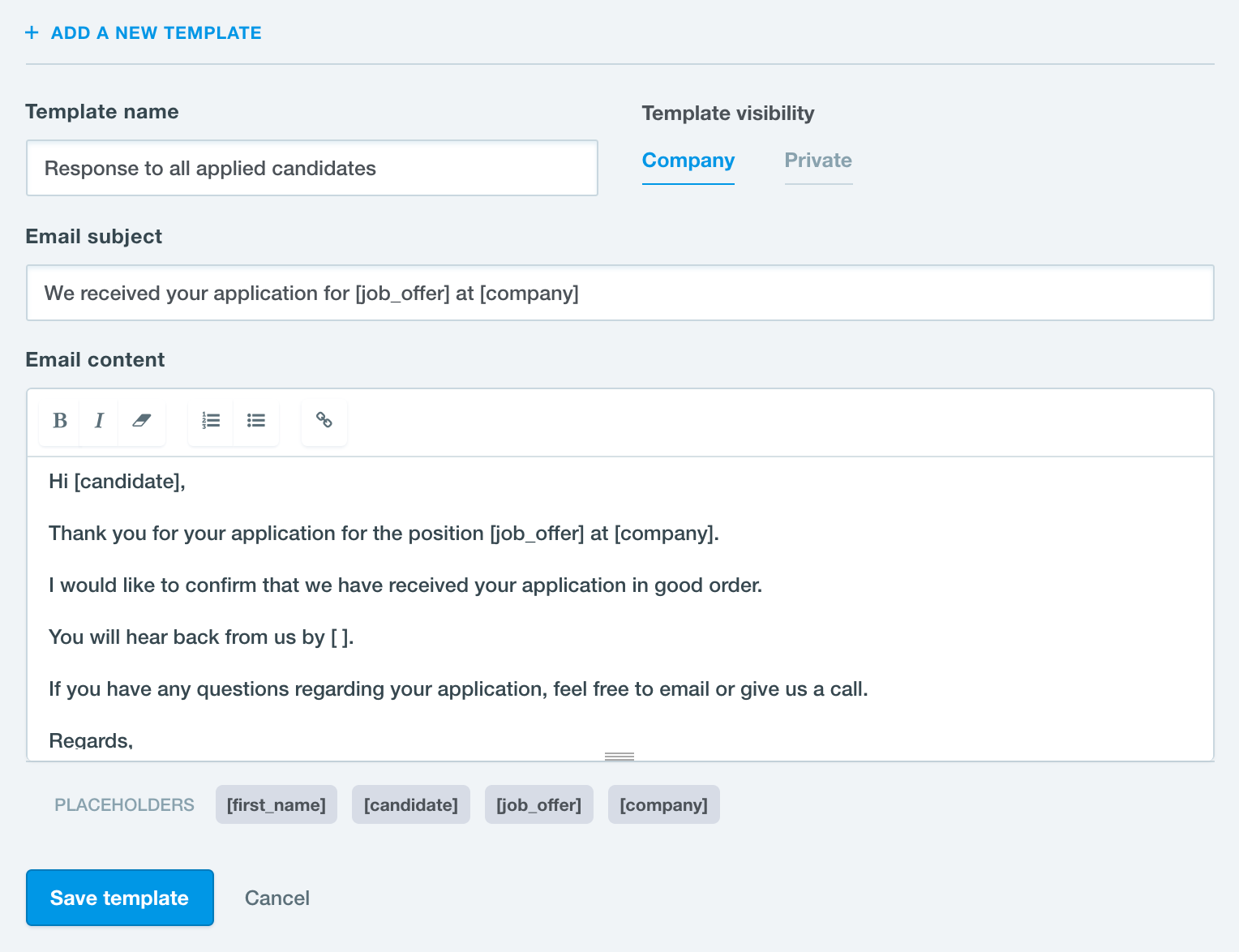Insert a numbered list in email
Viewport: 1239px width, 952px height.
click(x=211, y=421)
